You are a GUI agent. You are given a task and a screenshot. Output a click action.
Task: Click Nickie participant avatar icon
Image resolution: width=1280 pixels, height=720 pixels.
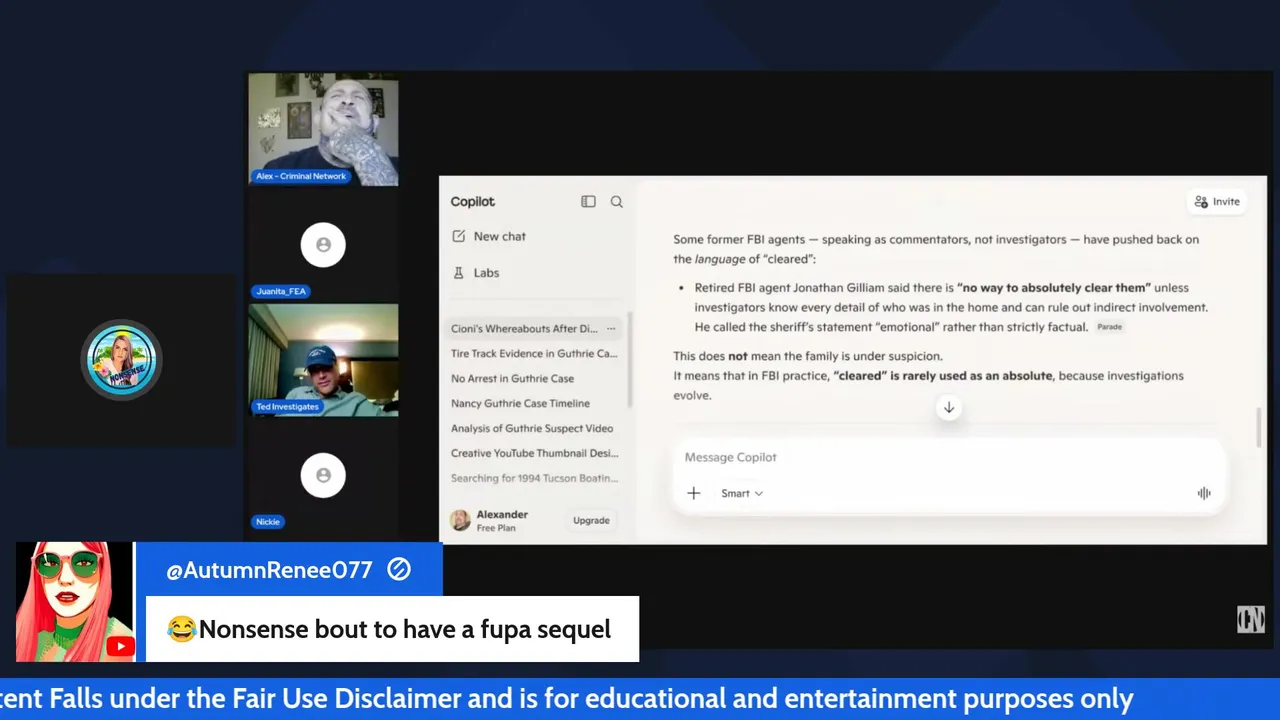click(323, 476)
